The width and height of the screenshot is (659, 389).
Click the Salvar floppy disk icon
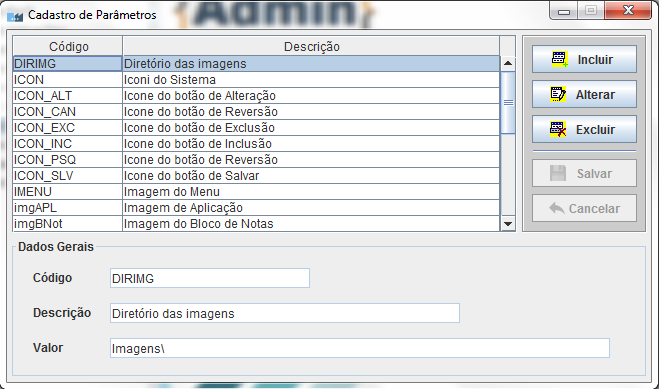[558, 173]
